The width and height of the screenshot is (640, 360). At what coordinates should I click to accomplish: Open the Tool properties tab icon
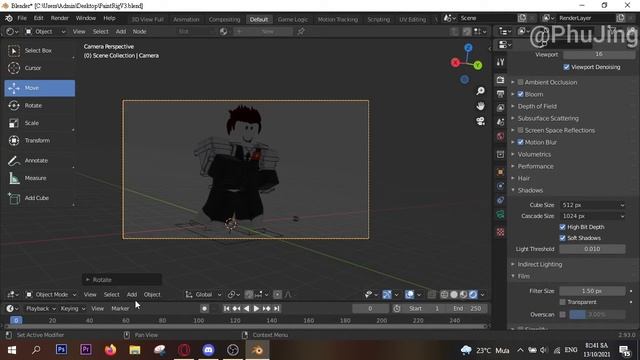[x=500, y=62]
